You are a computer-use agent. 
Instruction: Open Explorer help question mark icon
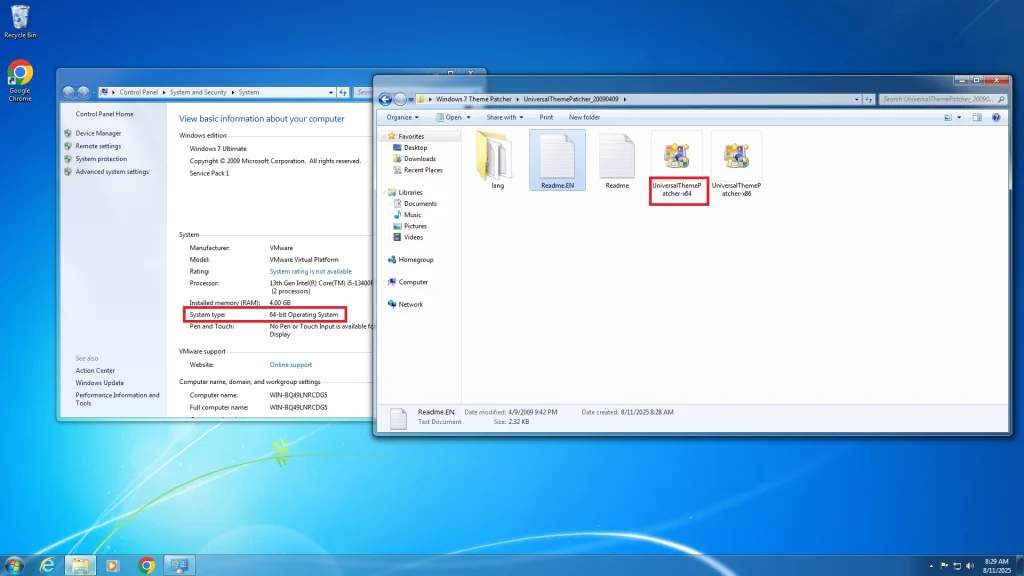pos(996,118)
